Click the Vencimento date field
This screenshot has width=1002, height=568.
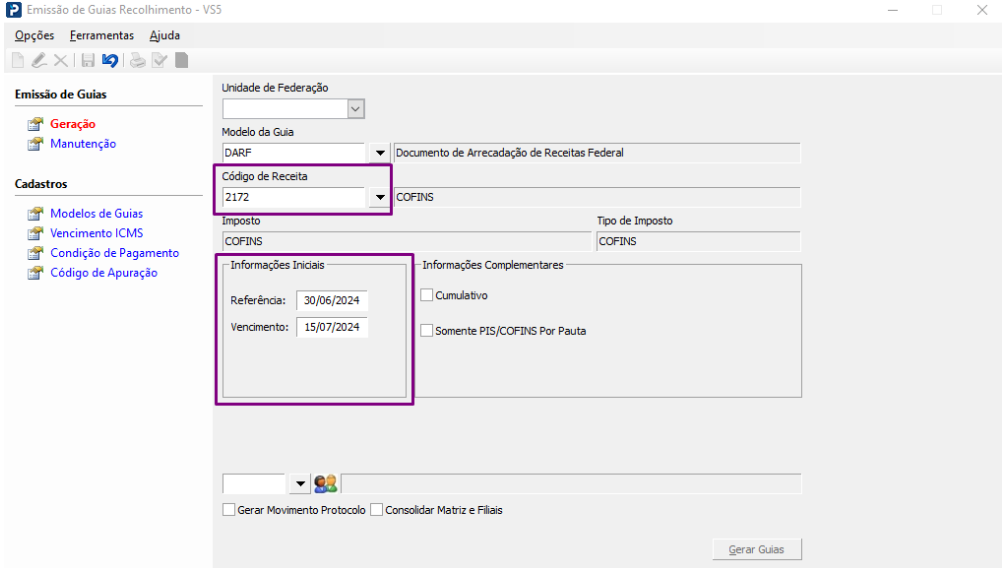(332, 327)
